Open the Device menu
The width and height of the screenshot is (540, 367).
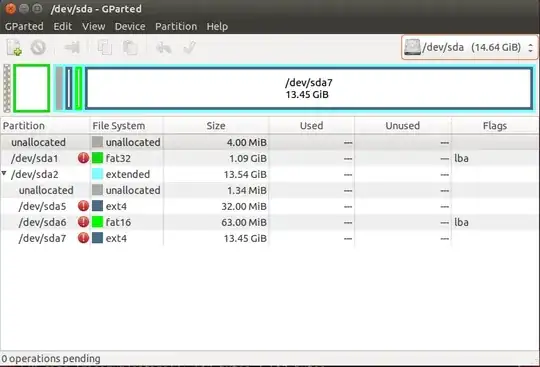coord(130,27)
